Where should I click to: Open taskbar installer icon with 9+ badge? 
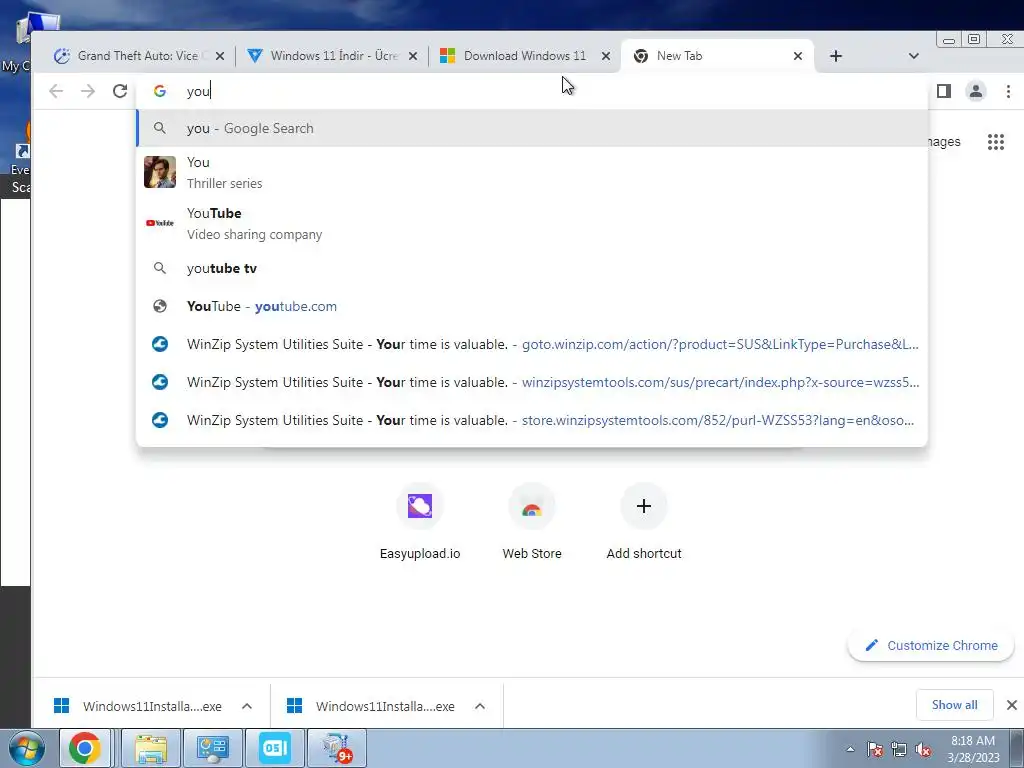click(x=337, y=748)
